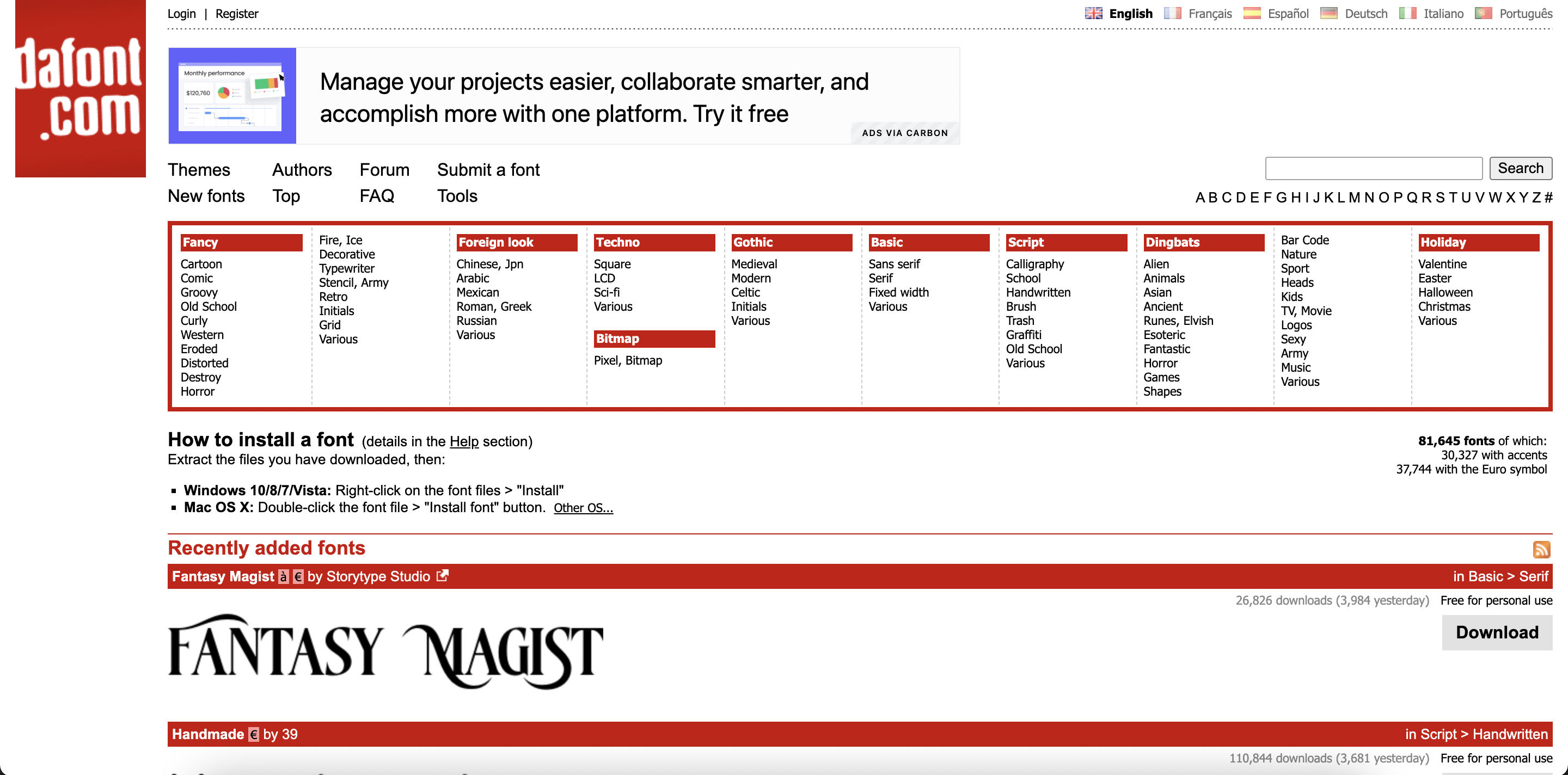This screenshot has height=775, width=1568.
Task: Switch language via the French flag
Action: click(x=1172, y=14)
